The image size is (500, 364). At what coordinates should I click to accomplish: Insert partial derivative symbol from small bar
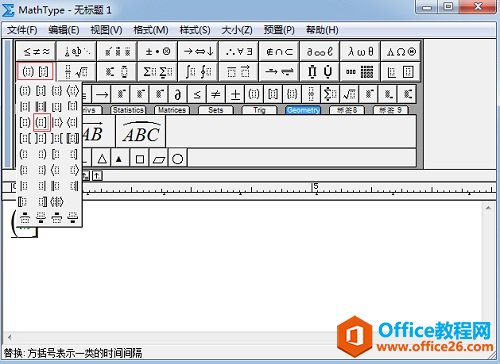pyautogui.click(x=178, y=95)
